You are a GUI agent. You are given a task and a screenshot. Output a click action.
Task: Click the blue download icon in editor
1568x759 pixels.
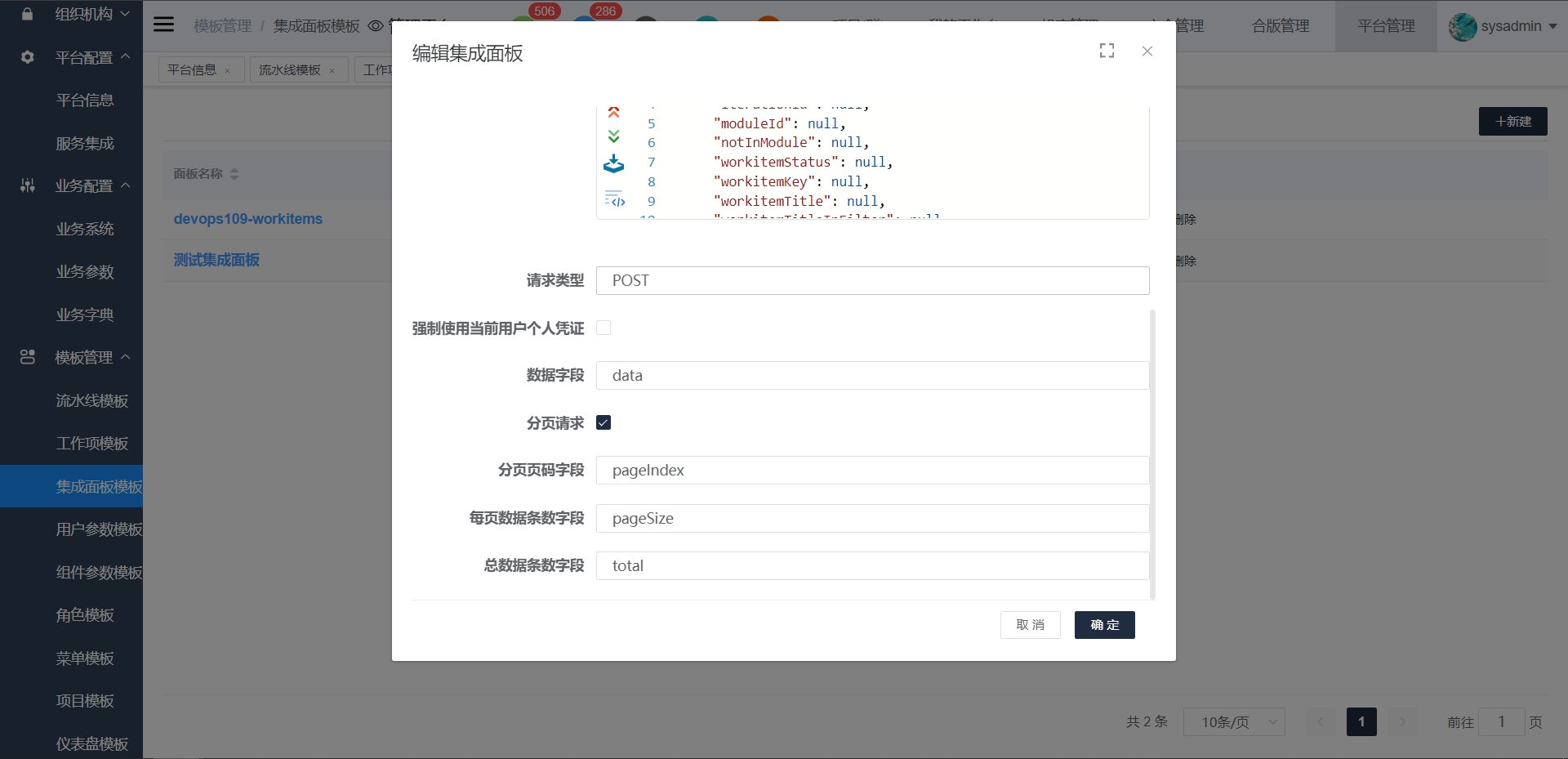(x=613, y=164)
